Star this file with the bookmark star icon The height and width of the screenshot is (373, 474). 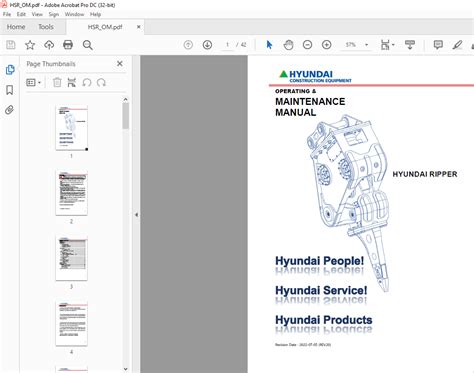pos(30,45)
